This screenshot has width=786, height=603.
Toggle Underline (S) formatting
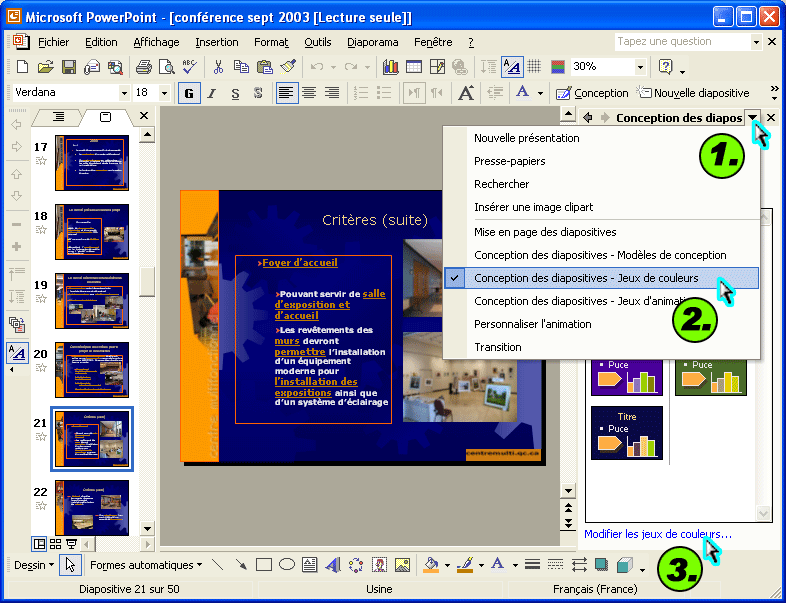click(x=235, y=93)
